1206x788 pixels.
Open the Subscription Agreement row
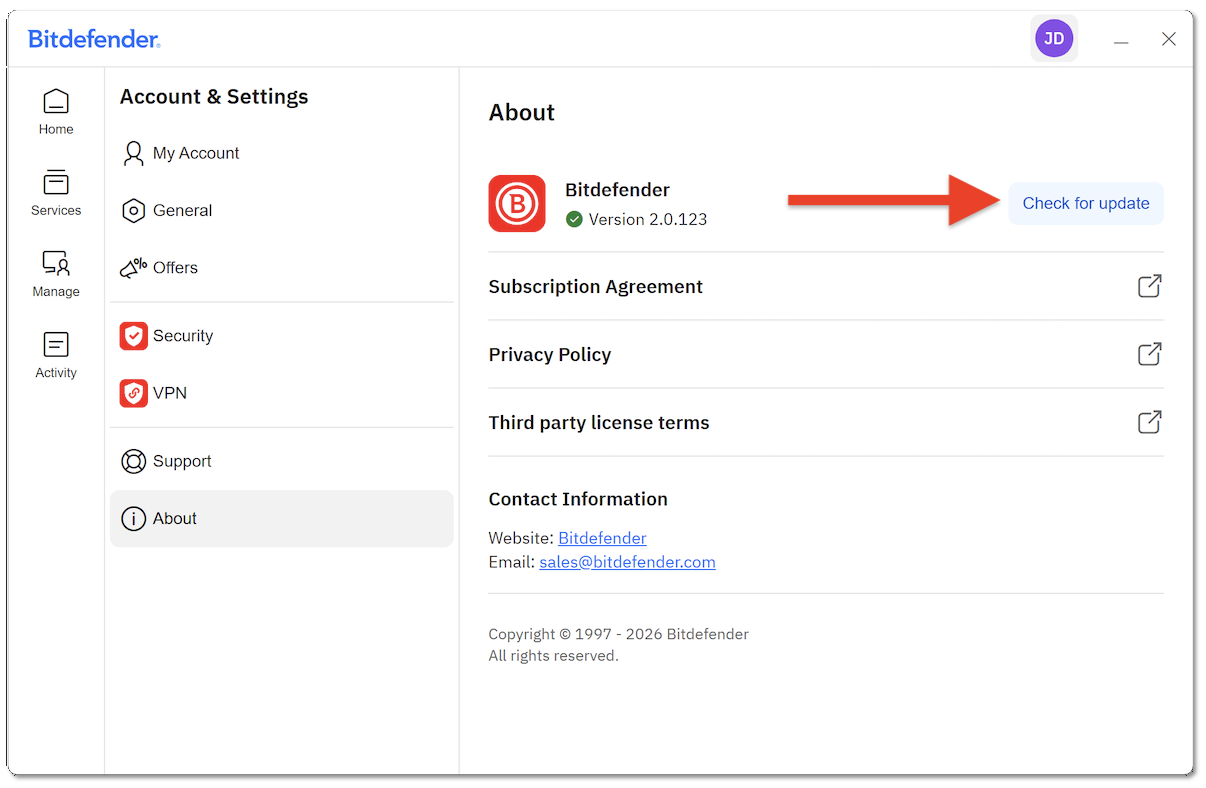click(x=826, y=286)
